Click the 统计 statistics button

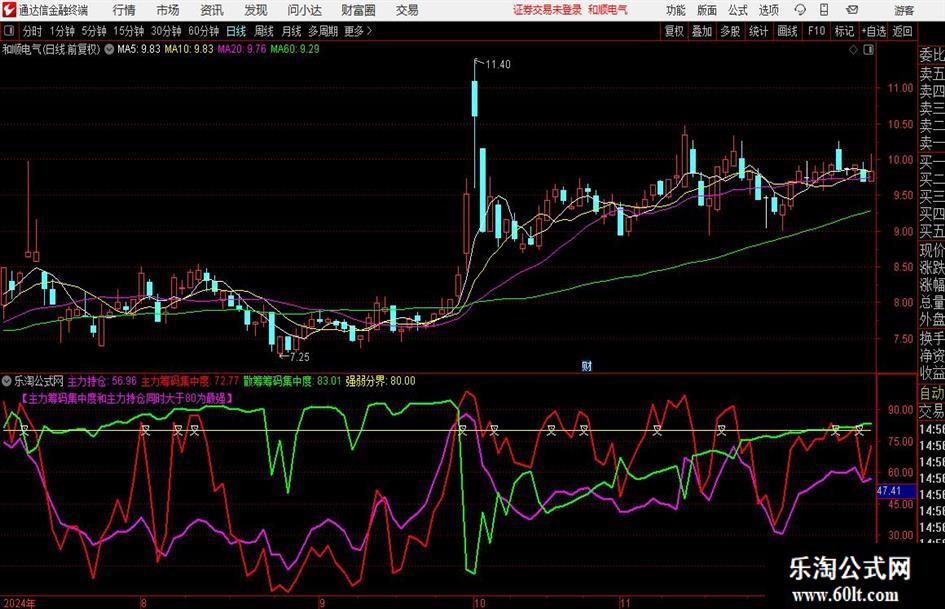point(758,31)
